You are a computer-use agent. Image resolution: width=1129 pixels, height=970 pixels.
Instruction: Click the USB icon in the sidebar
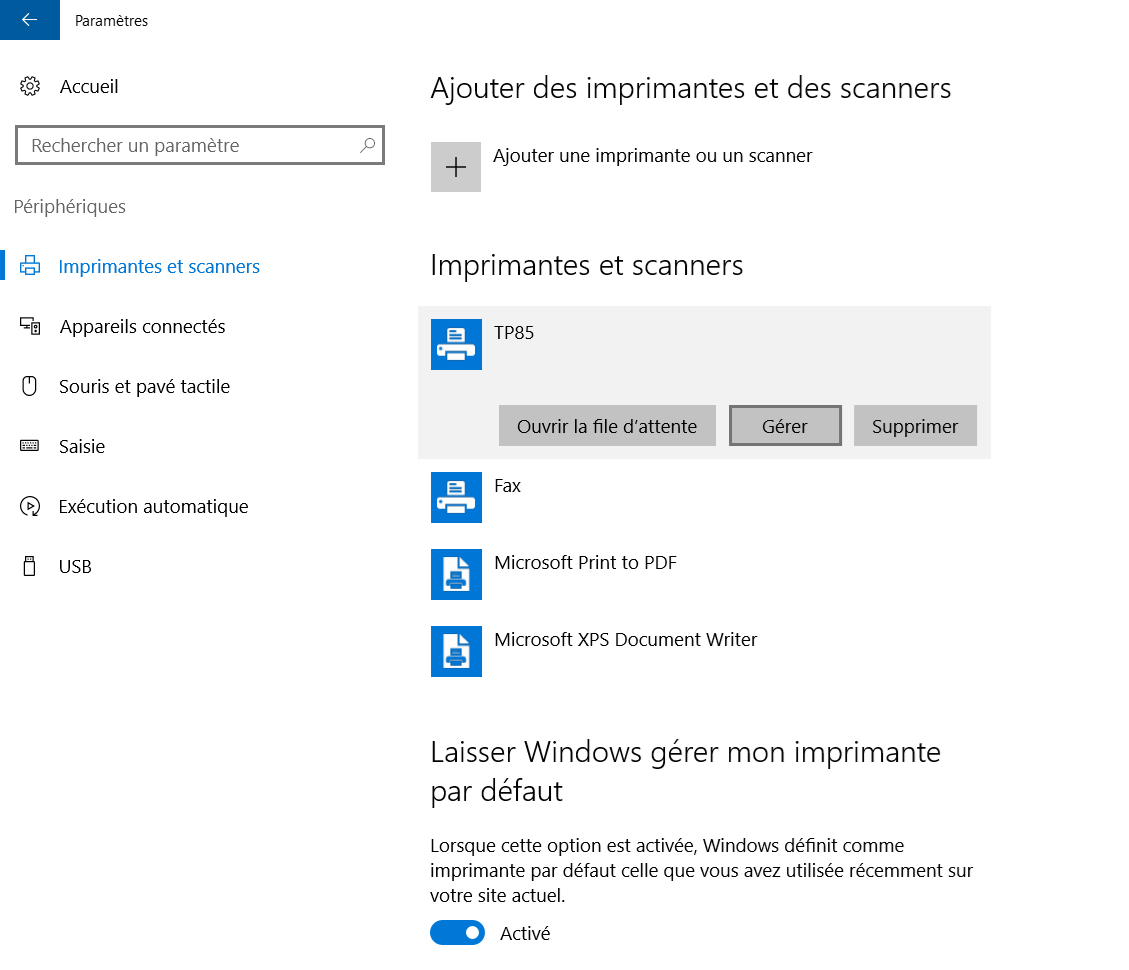pyautogui.click(x=30, y=567)
